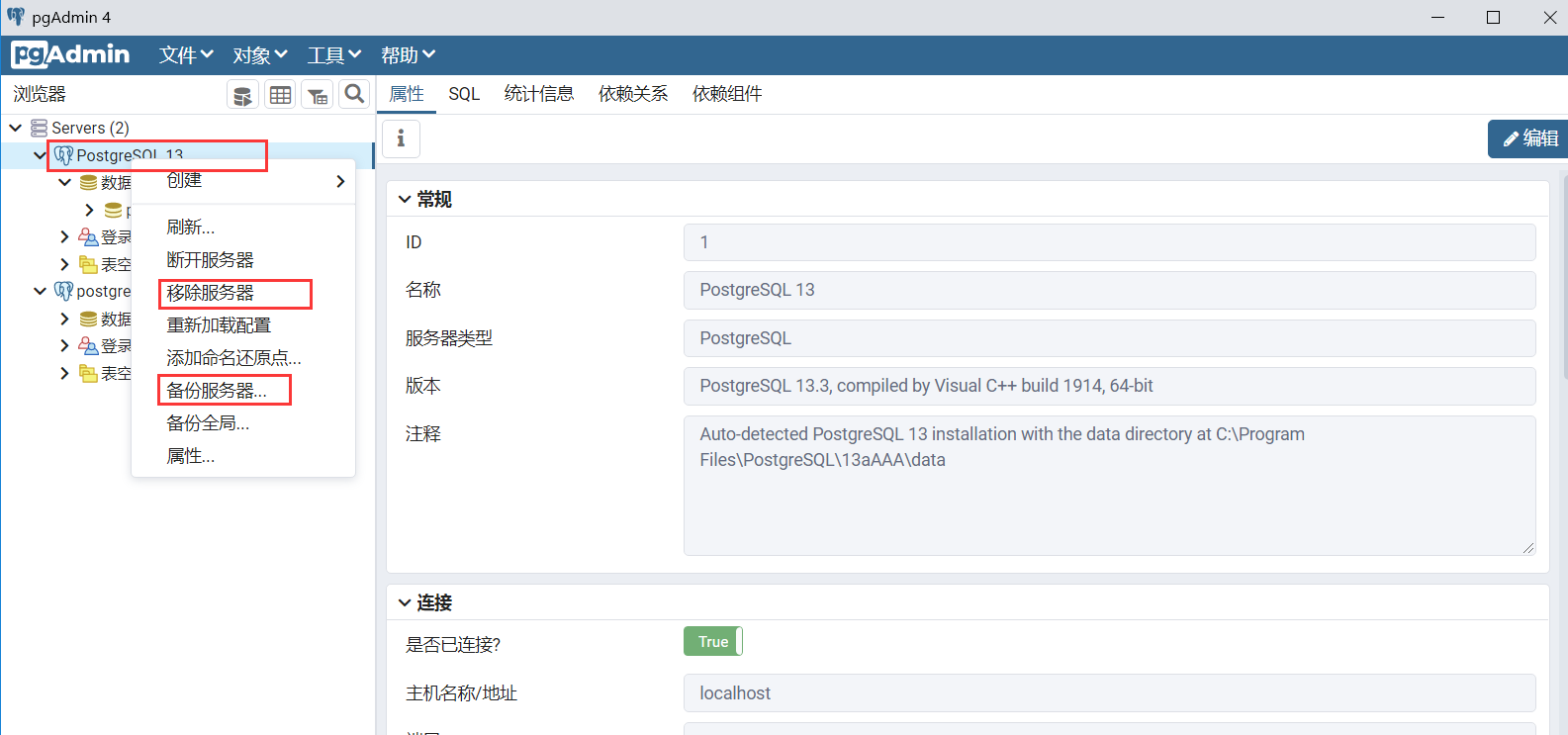1568x735 pixels.
Task: Click the ID field showing 1
Action: tap(1109, 242)
